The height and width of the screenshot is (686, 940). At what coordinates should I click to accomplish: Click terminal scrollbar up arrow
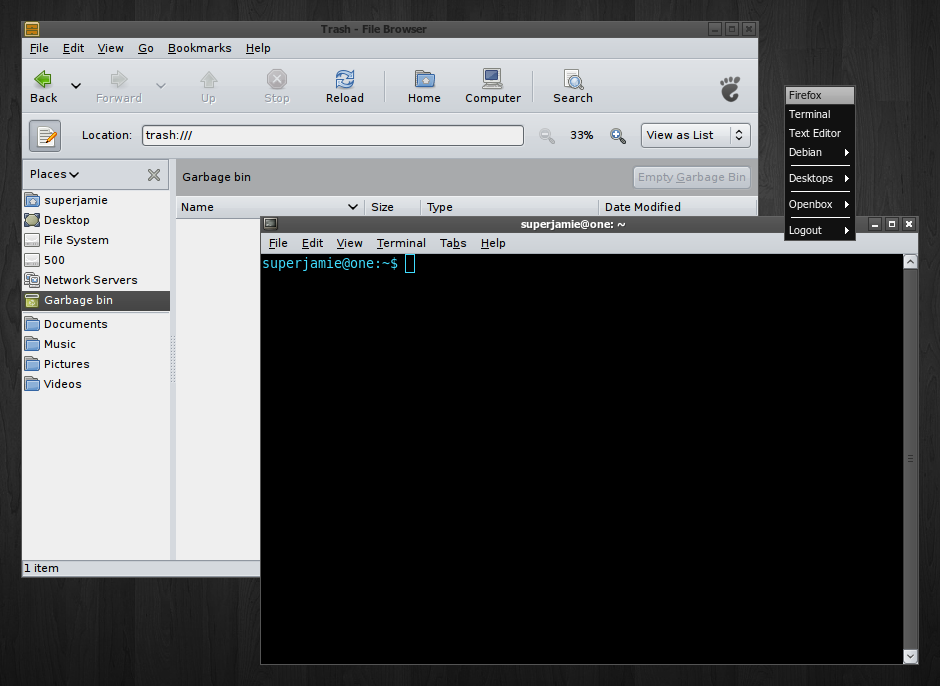tap(910, 261)
